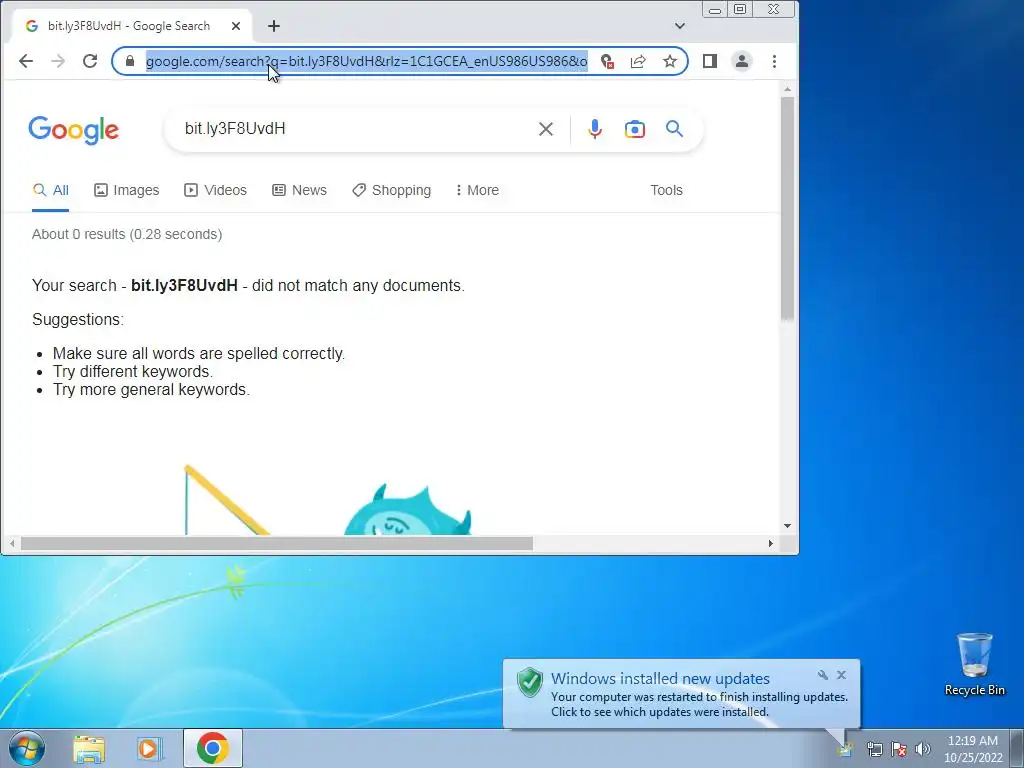Submit search with the magnifier button
The height and width of the screenshot is (768, 1024).
click(675, 129)
